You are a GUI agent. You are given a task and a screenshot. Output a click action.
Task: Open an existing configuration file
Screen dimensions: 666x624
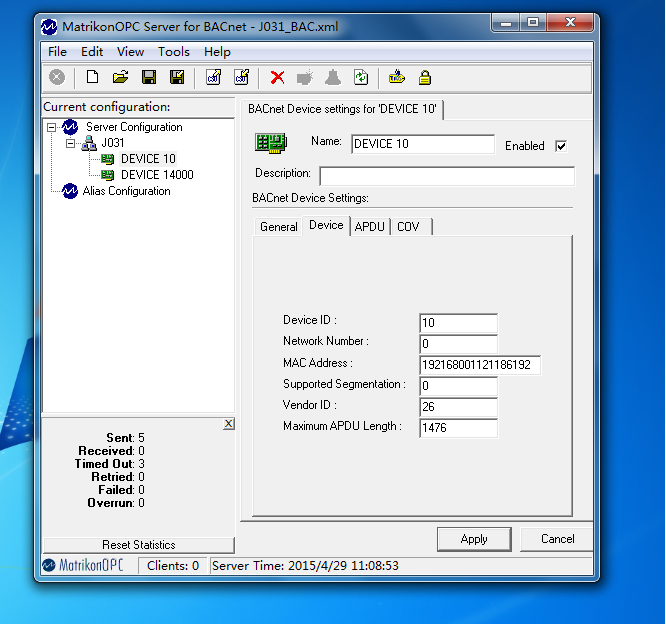coord(120,77)
